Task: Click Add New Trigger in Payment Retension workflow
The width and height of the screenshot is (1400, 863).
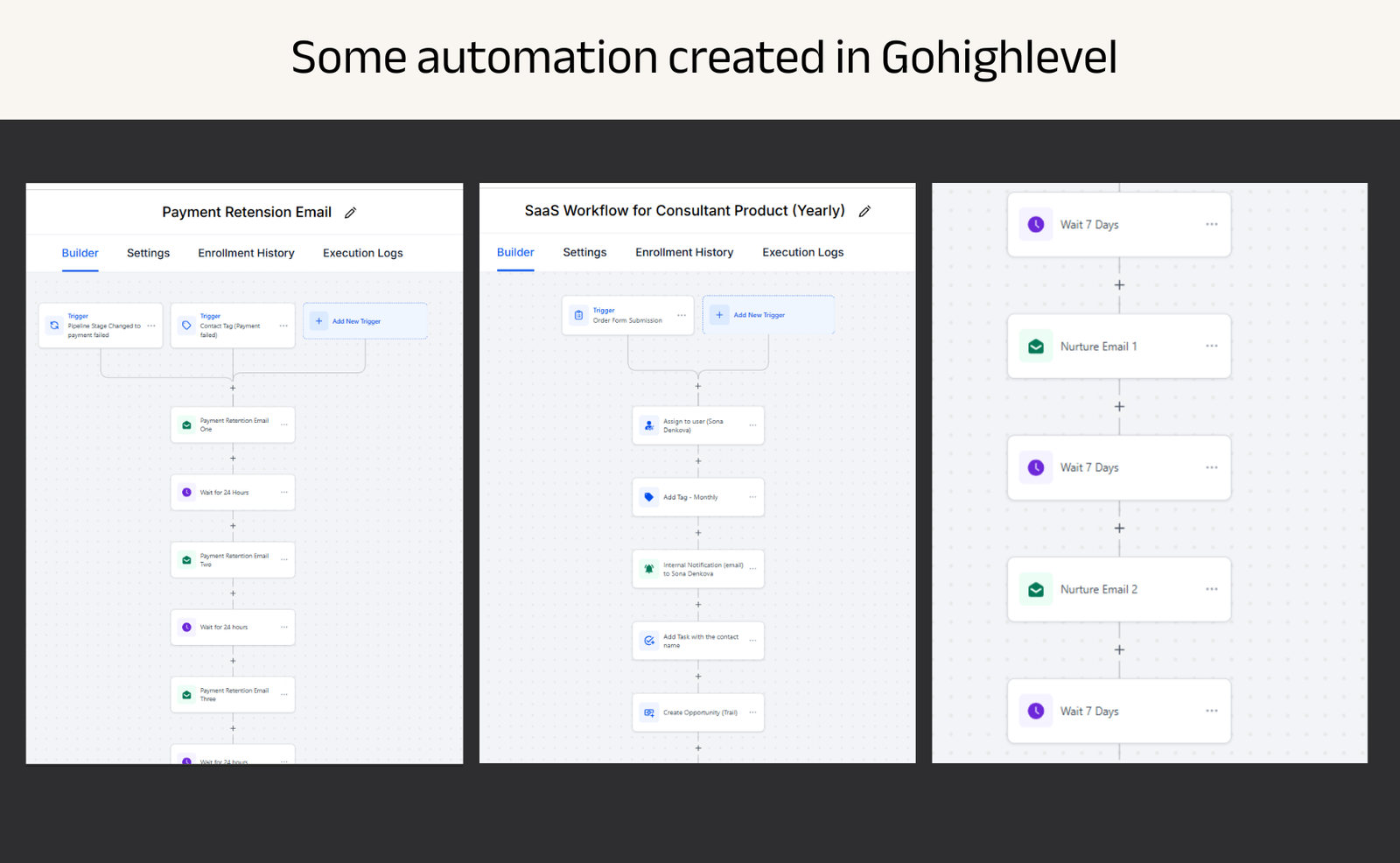Action: coord(356,321)
